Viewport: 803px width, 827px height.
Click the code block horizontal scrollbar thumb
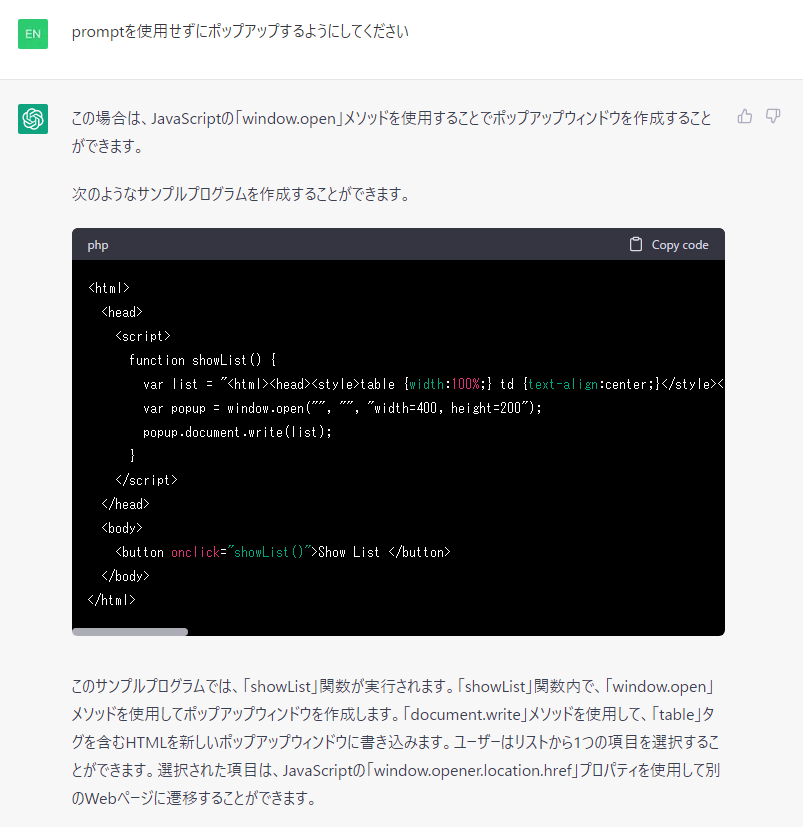[x=130, y=631]
